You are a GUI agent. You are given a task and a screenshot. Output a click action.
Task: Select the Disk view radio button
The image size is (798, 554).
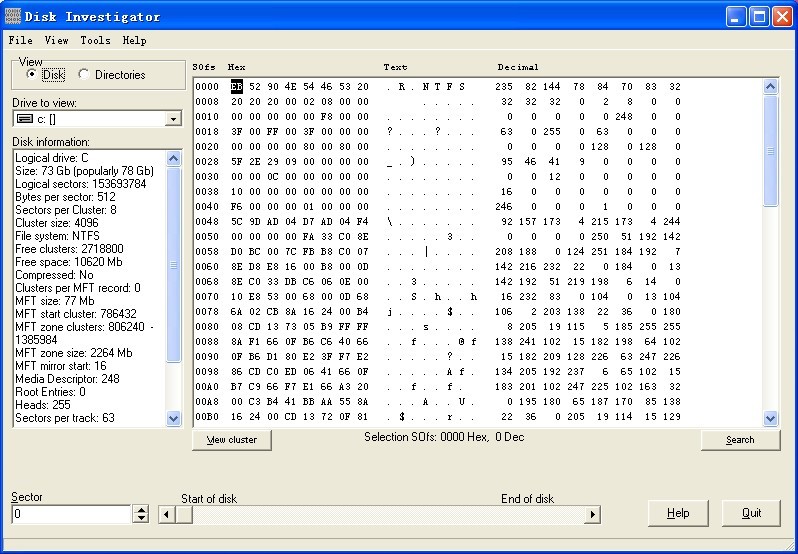click(33, 75)
